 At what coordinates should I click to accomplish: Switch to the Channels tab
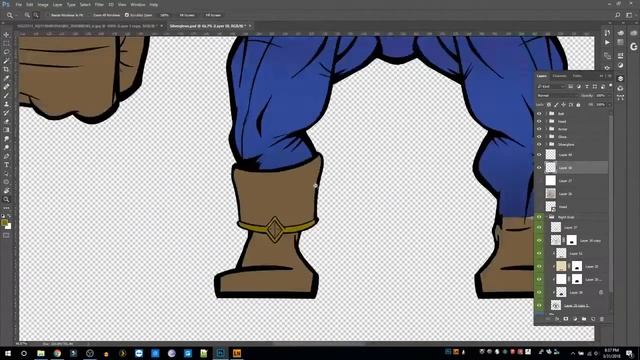[559, 76]
